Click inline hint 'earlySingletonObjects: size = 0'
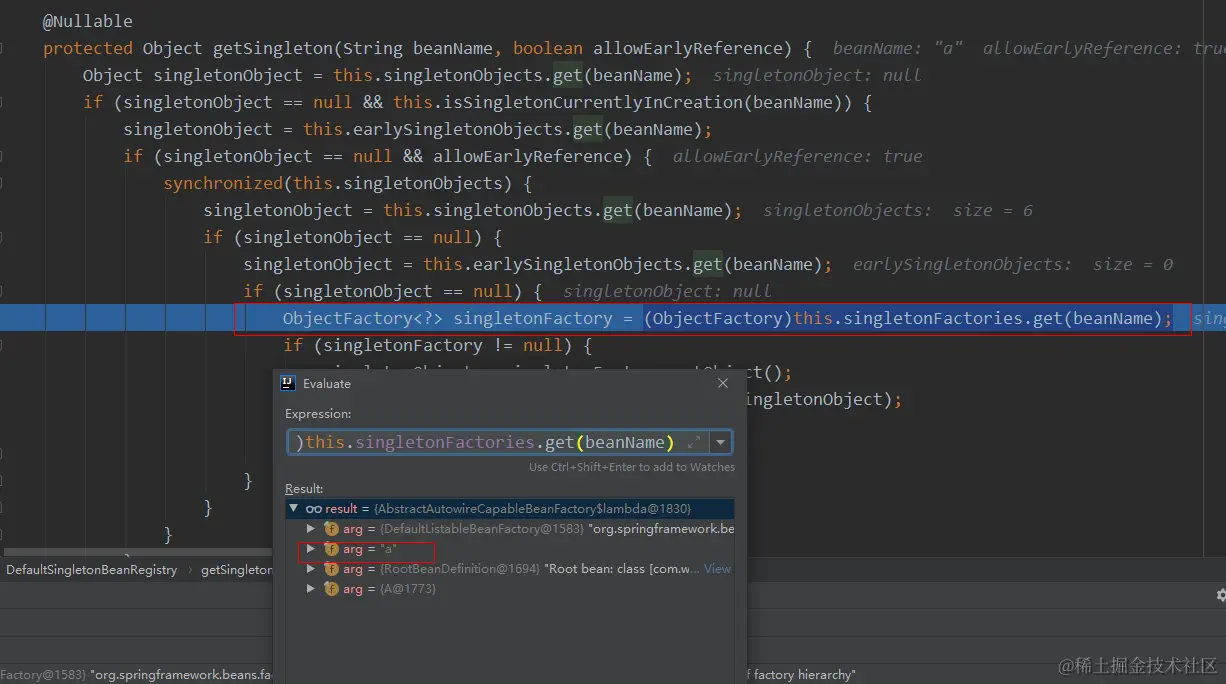This screenshot has width=1226, height=684. tap(1012, 264)
